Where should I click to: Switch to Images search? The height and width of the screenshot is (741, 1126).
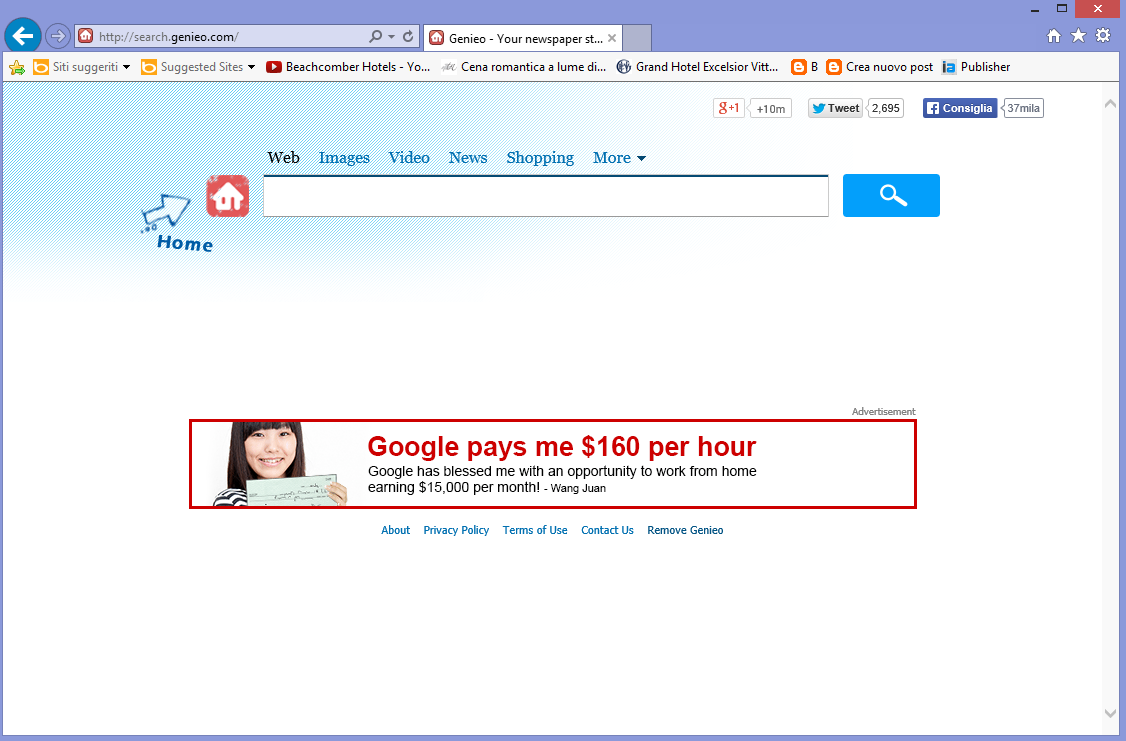[344, 157]
